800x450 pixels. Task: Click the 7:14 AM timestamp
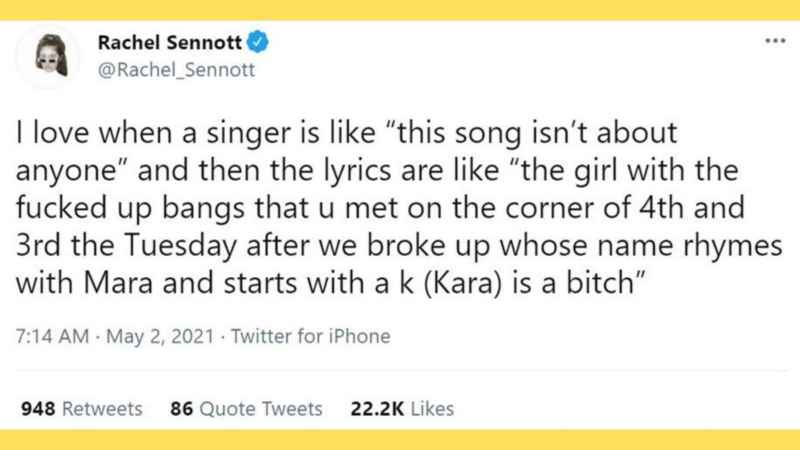tap(50, 336)
